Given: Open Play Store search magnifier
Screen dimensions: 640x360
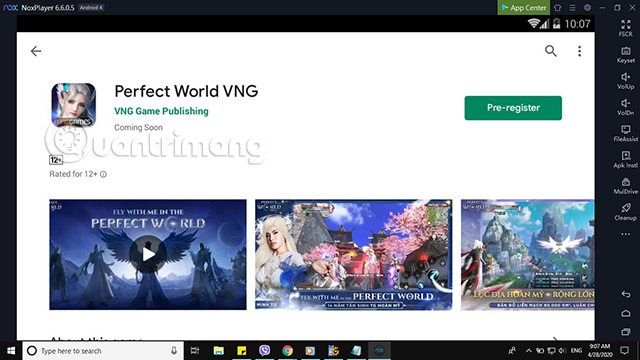Looking at the screenshot, I should click(551, 51).
